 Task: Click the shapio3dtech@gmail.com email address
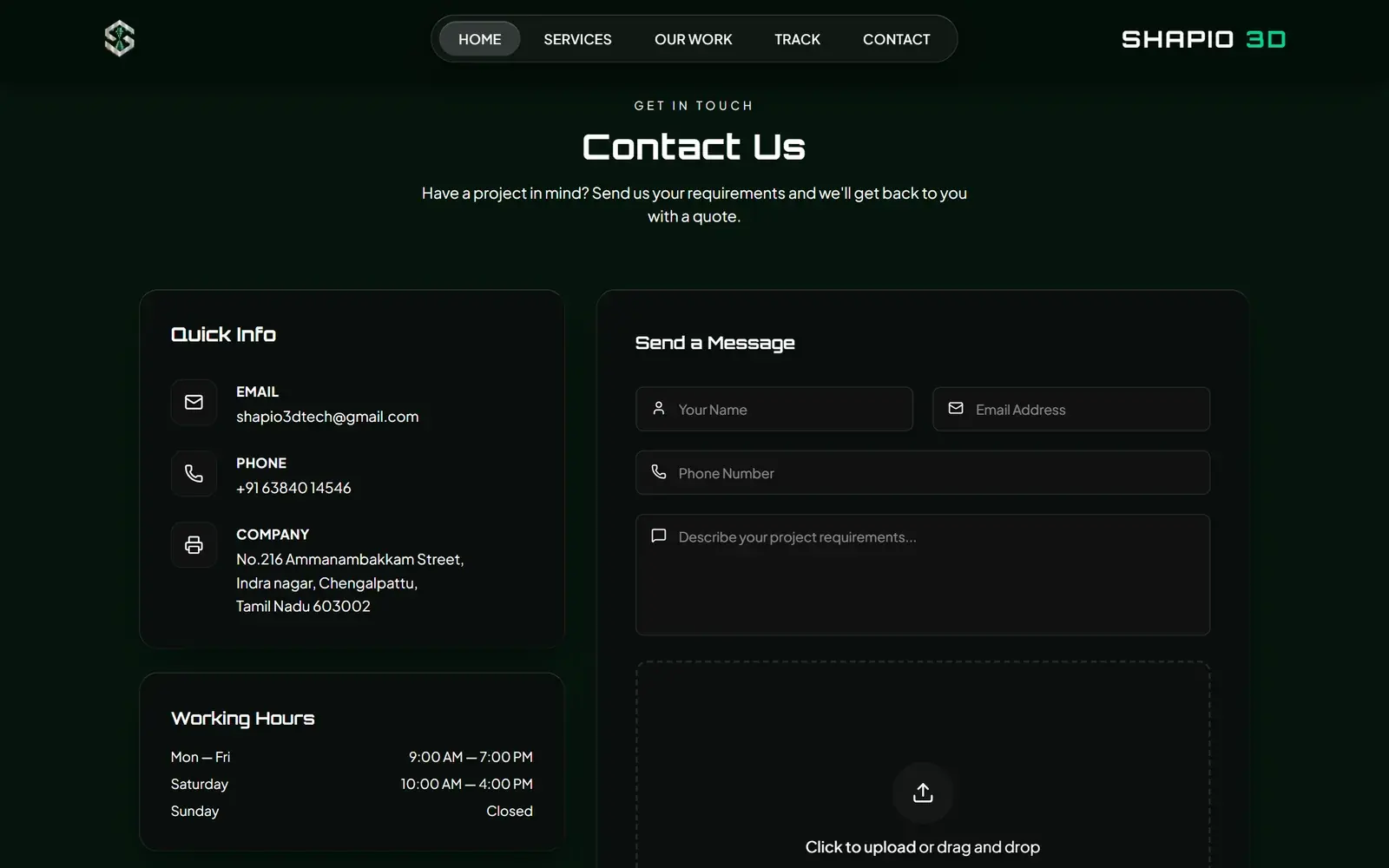click(x=327, y=417)
